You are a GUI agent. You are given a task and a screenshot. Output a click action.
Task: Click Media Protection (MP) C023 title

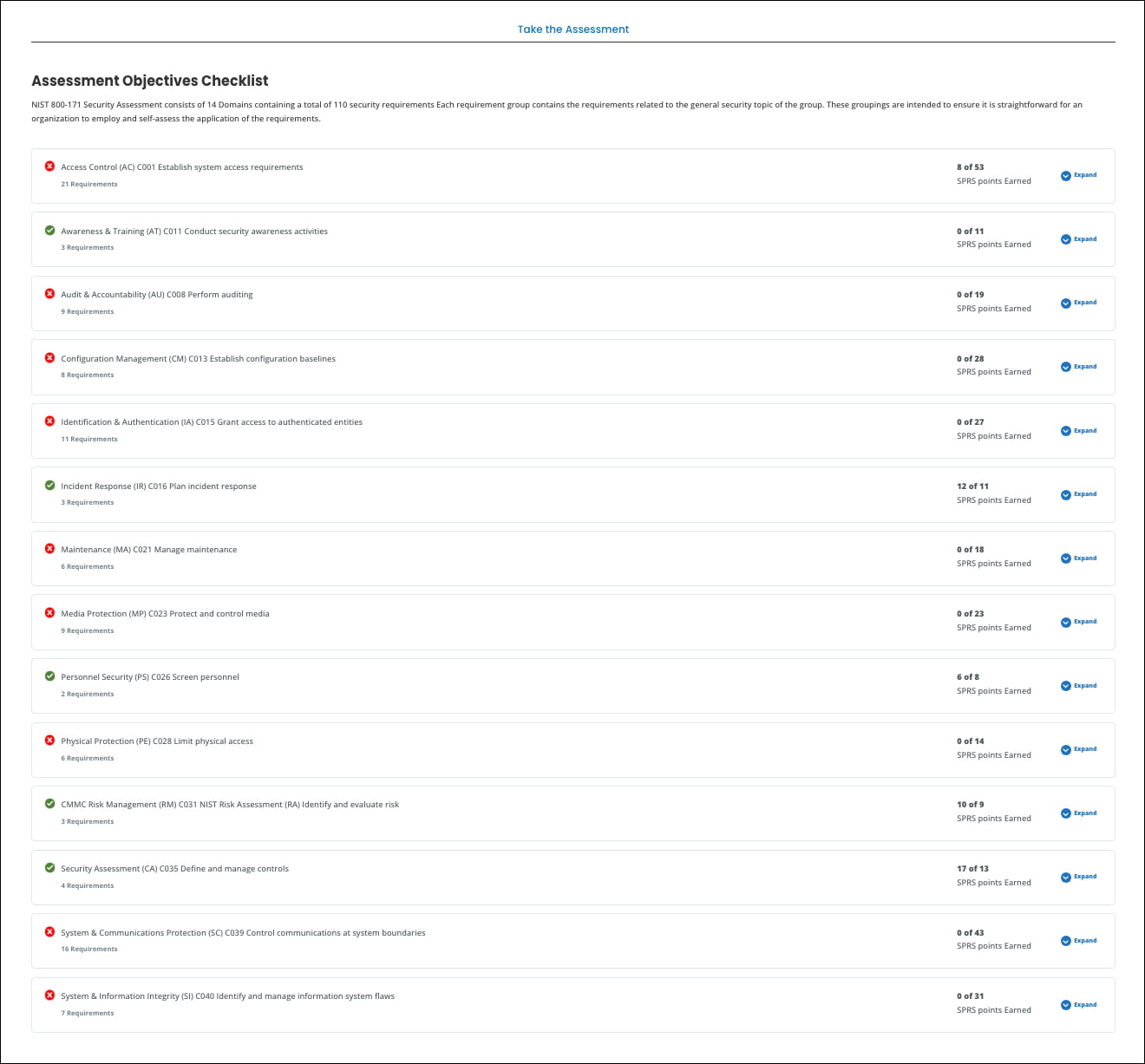(x=165, y=614)
